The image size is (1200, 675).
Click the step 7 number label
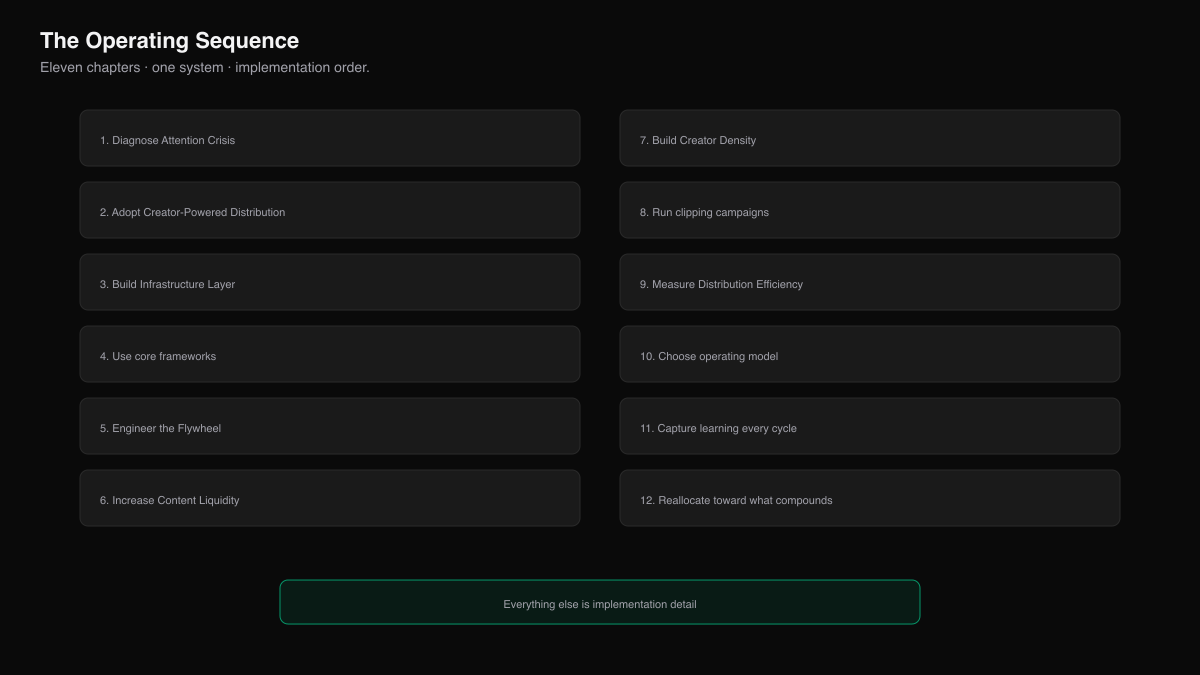tap(644, 140)
